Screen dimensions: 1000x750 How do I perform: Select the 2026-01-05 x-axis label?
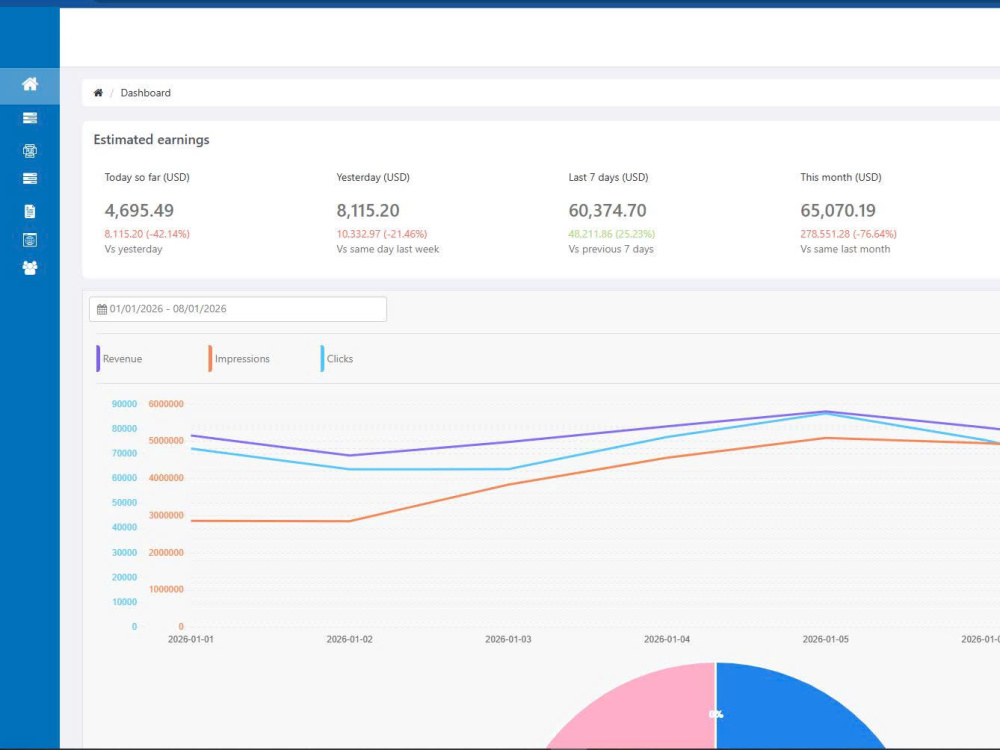coord(826,639)
